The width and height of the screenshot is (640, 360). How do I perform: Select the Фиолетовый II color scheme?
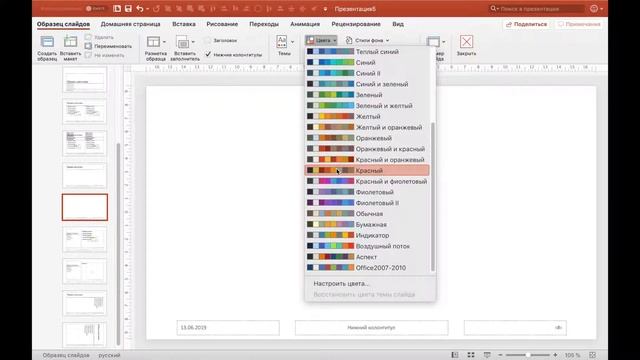[367, 203]
